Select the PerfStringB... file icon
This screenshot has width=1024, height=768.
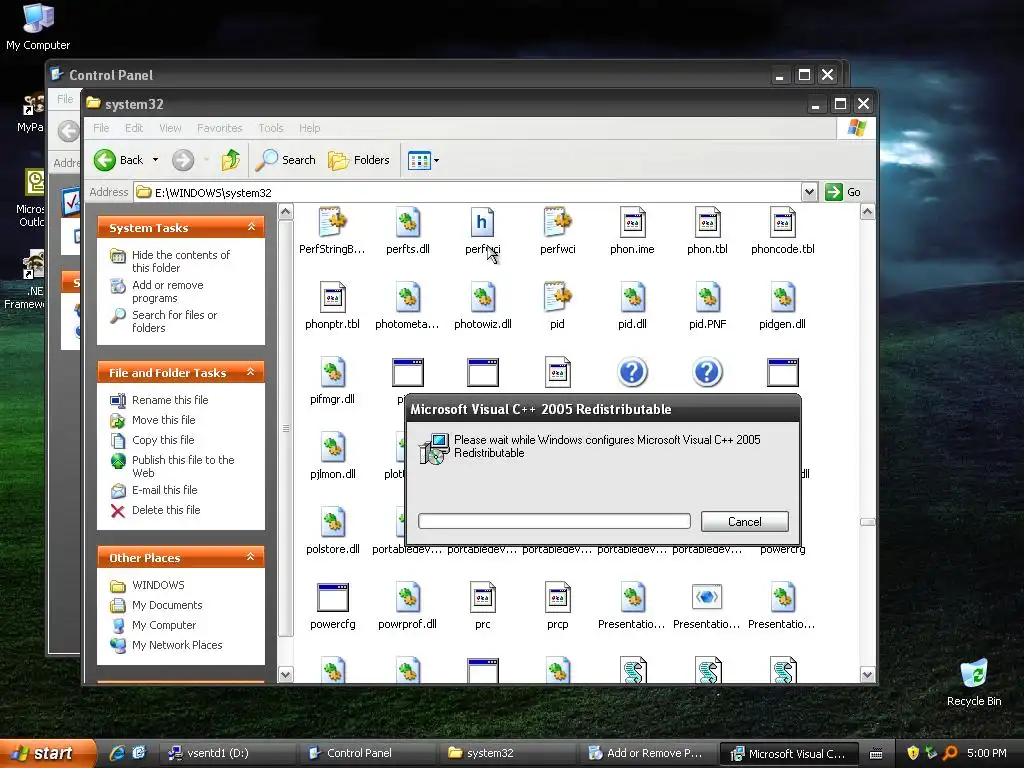click(332, 223)
